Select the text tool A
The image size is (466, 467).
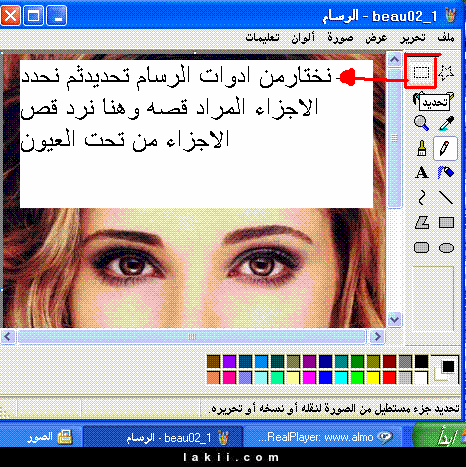(x=422, y=173)
